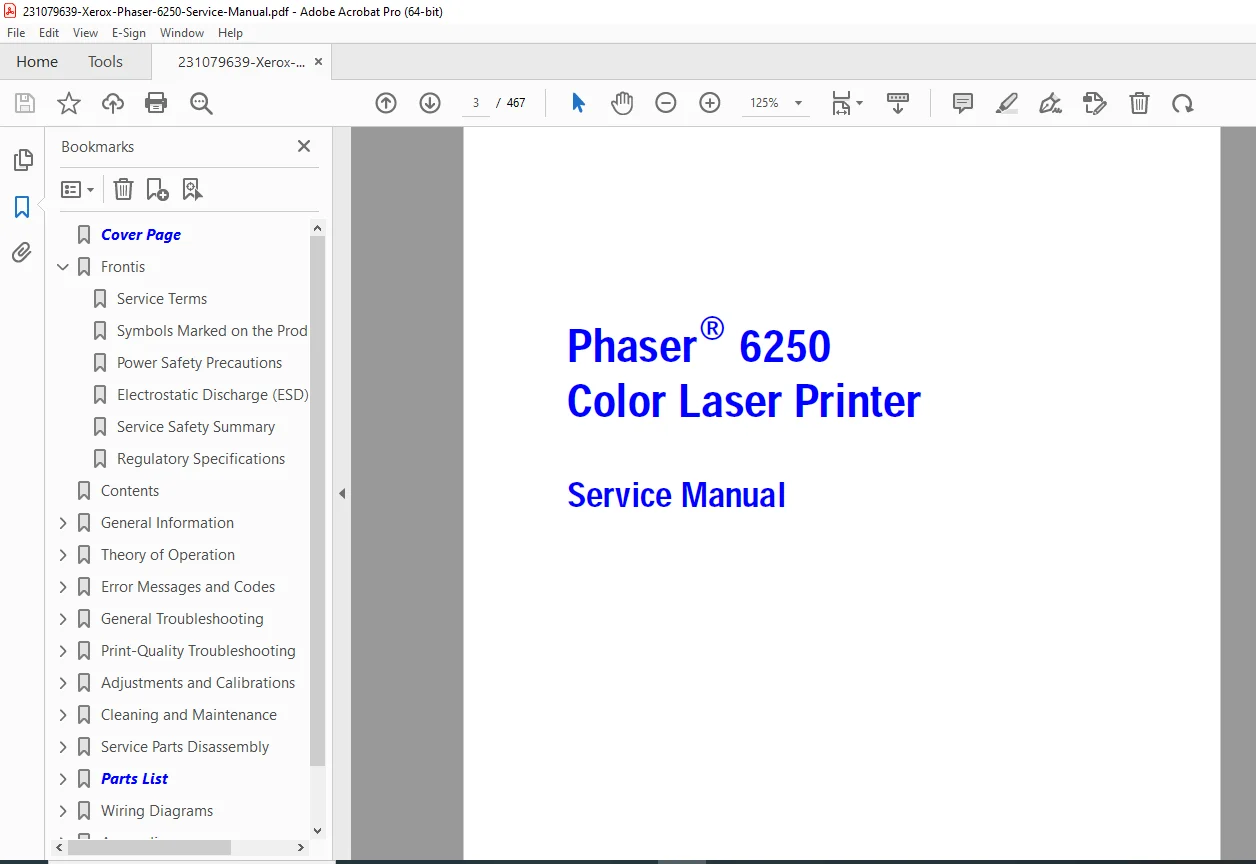Screen dimensions: 1256x864
Task: Activate the hand pan tool
Action: tap(622, 103)
